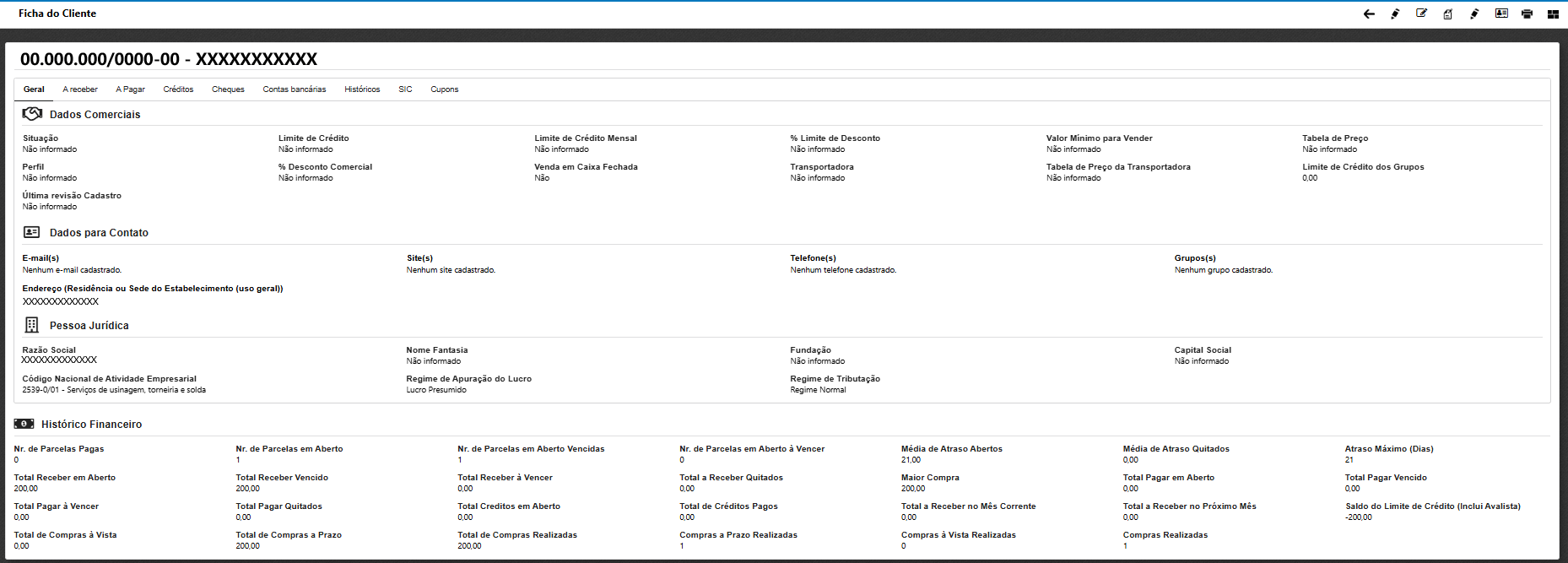This screenshot has width=1568, height=563.
Task: Click the document-with-pen icon in toolbar
Action: 1448,14
